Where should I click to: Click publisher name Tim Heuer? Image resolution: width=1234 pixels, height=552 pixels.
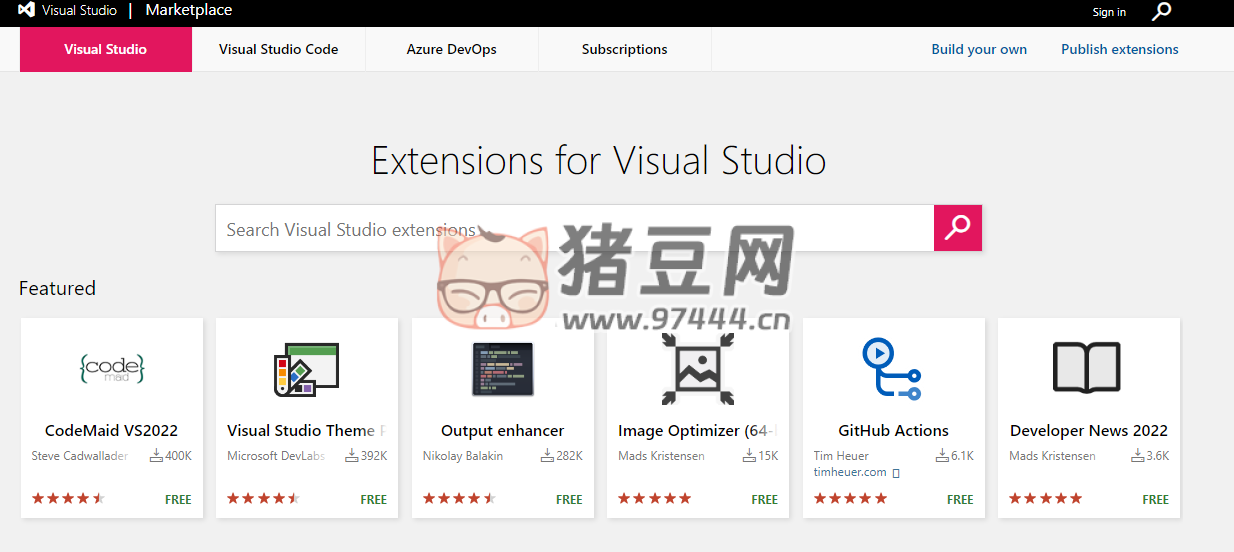[x=841, y=456]
